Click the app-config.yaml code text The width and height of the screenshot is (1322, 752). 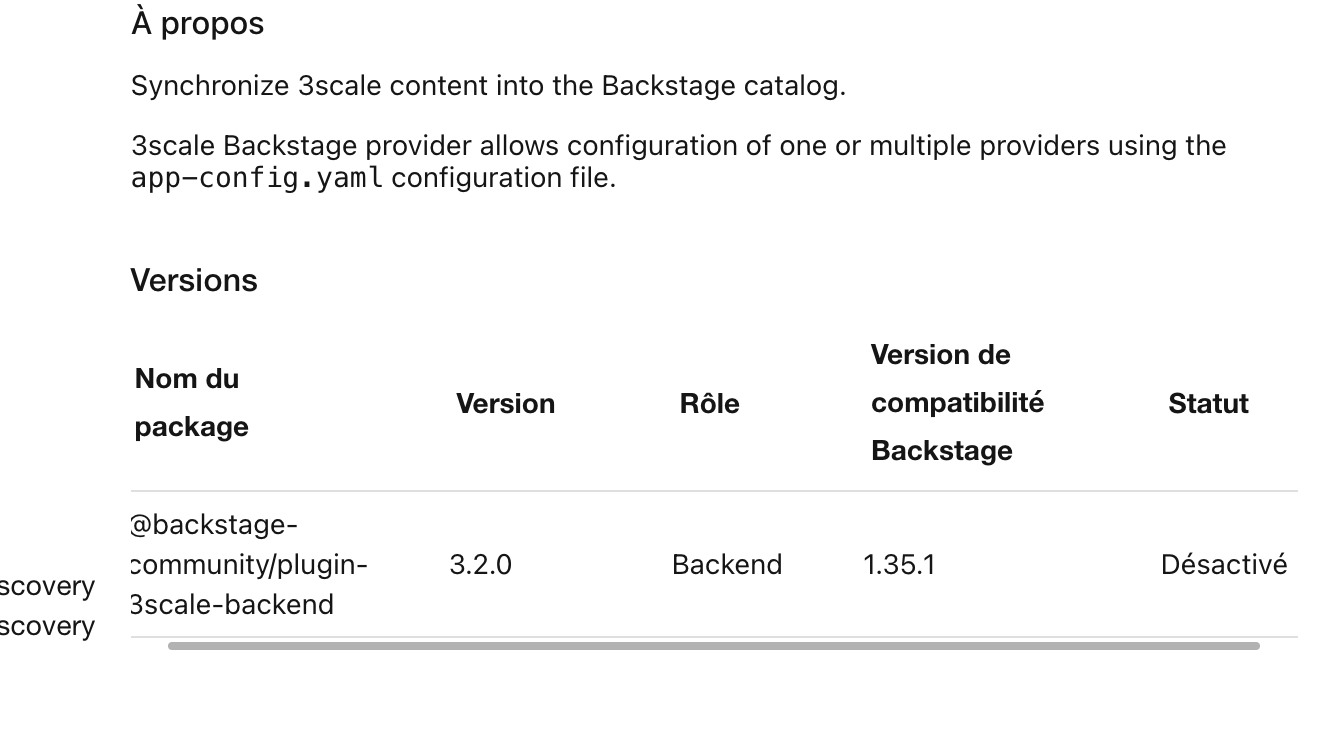[257, 178]
